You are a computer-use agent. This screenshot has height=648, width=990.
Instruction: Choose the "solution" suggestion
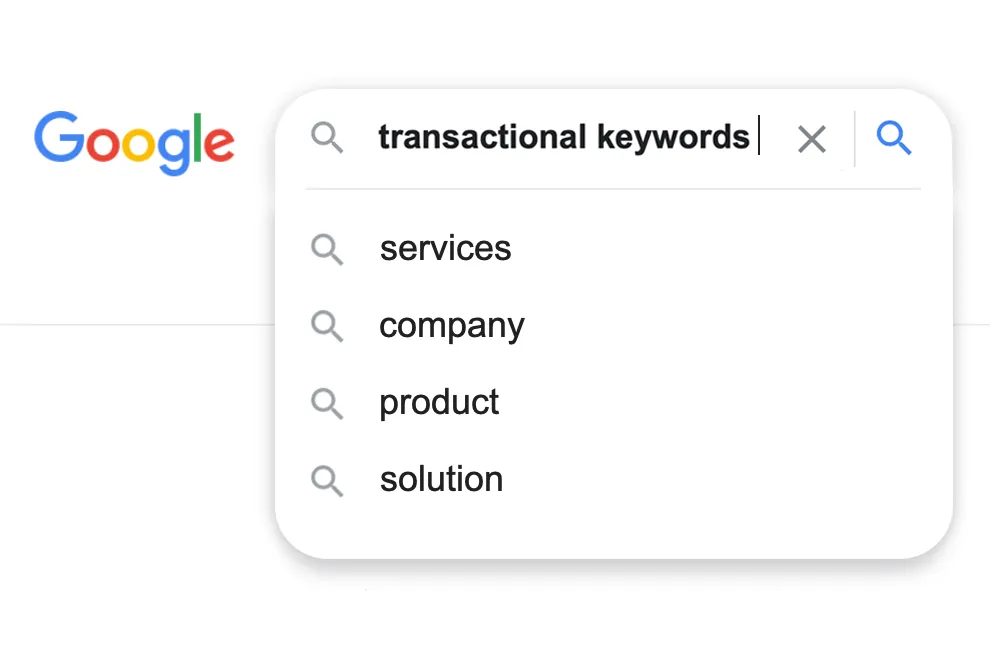(440, 480)
